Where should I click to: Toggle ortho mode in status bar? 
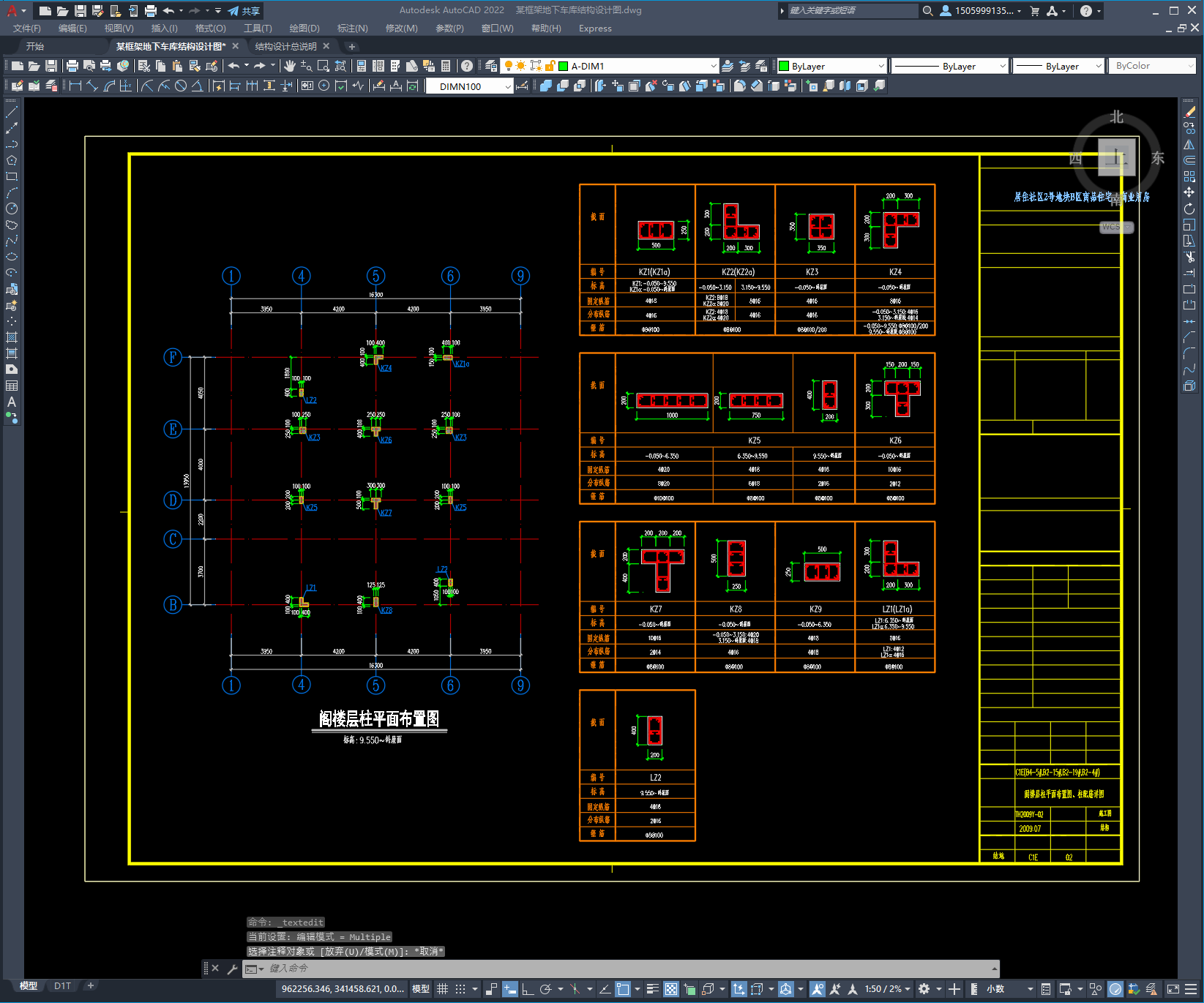[528, 989]
